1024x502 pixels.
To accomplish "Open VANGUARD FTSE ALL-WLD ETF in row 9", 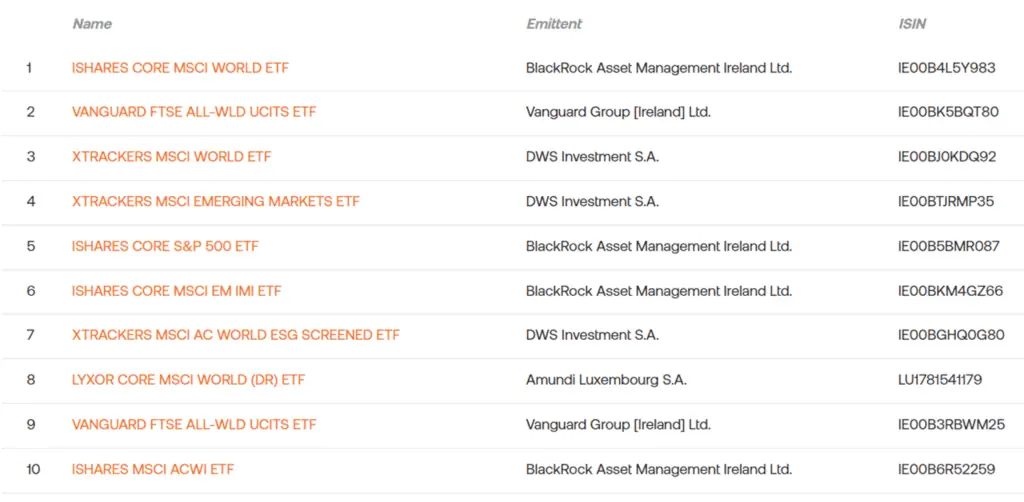I will pos(194,425).
